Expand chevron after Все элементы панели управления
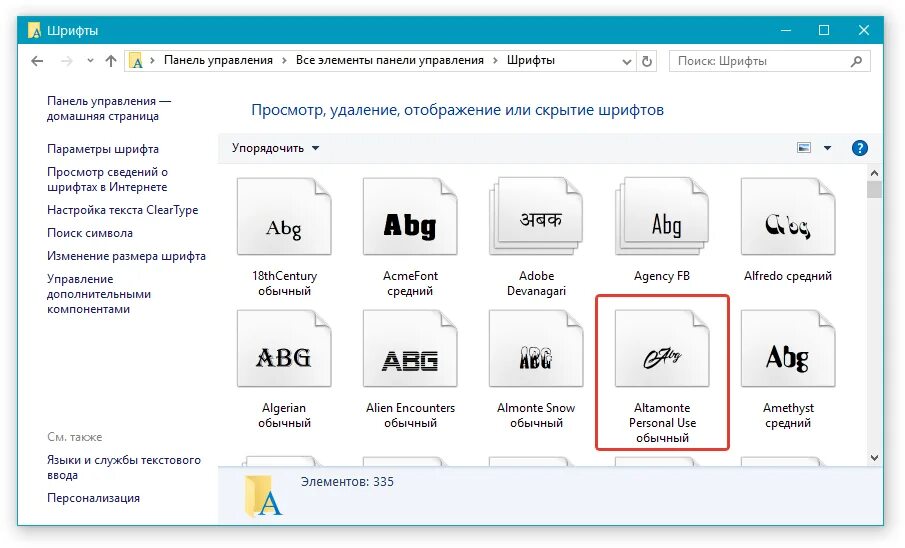This screenshot has height=548, width=905. pyautogui.click(x=495, y=61)
